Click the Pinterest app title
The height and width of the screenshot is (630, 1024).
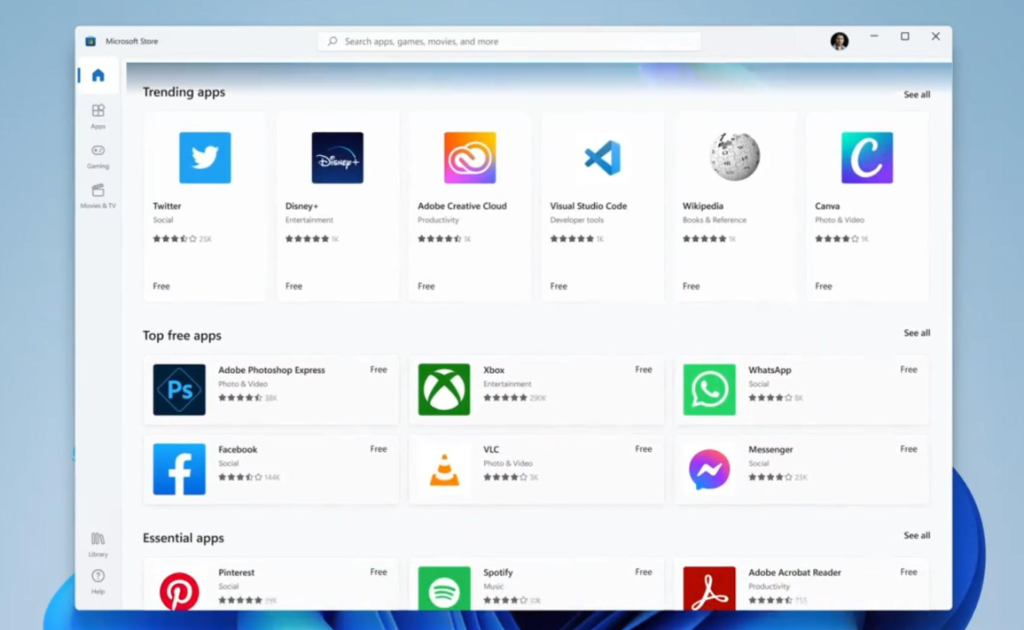coord(236,573)
